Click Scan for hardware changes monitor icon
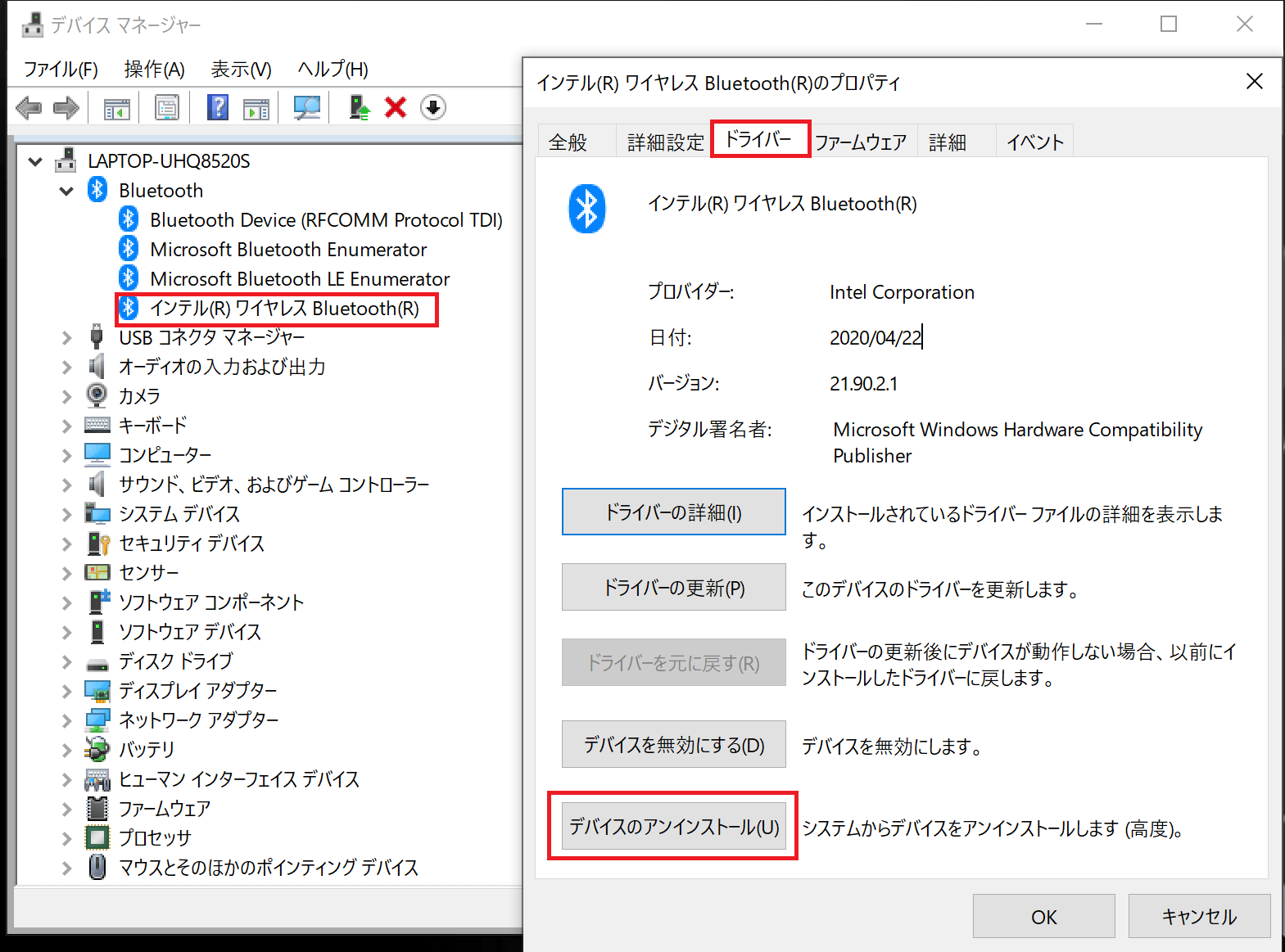The width and height of the screenshot is (1285, 952). [x=307, y=107]
